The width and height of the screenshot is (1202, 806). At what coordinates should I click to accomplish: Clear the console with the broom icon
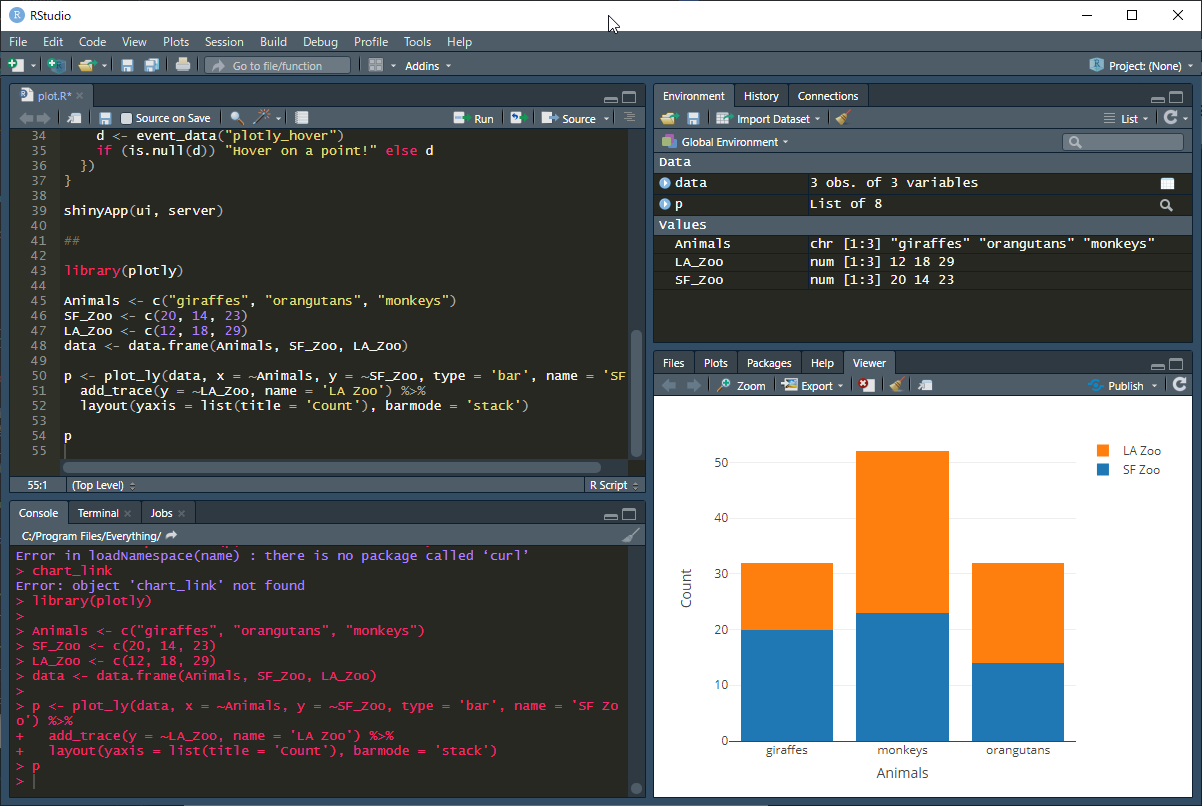630,535
